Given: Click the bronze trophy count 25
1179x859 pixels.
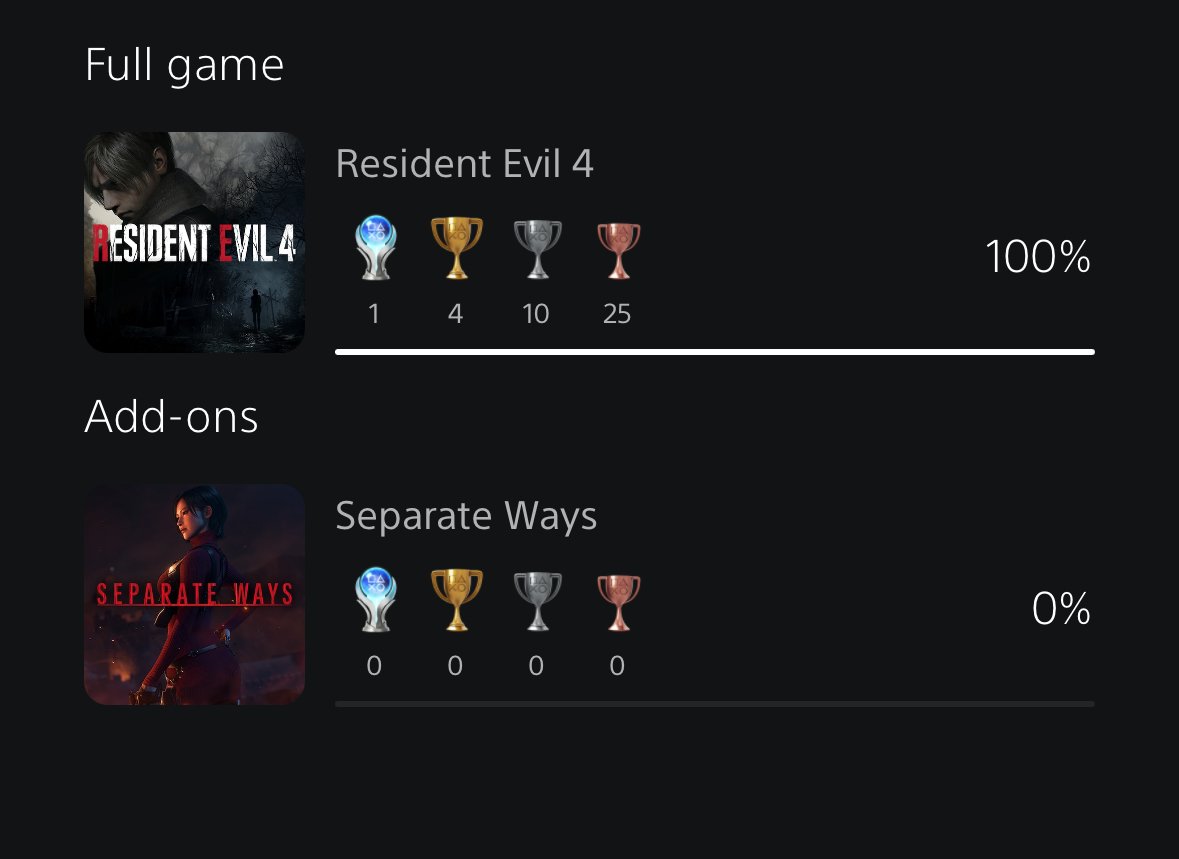Looking at the screenshot, I should pyautogui.click(x=617, y=314).
